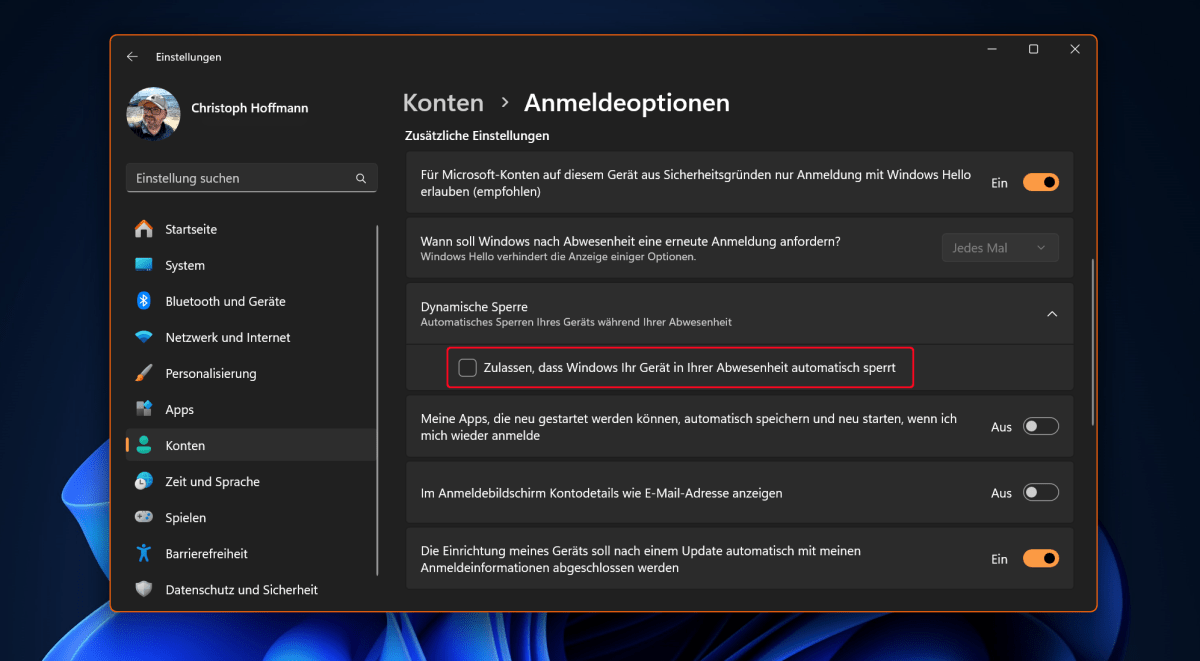Viewport: 1200px width, 661px height.
Task: Click the Startseite home icon
Action: (x=144, y=229)
